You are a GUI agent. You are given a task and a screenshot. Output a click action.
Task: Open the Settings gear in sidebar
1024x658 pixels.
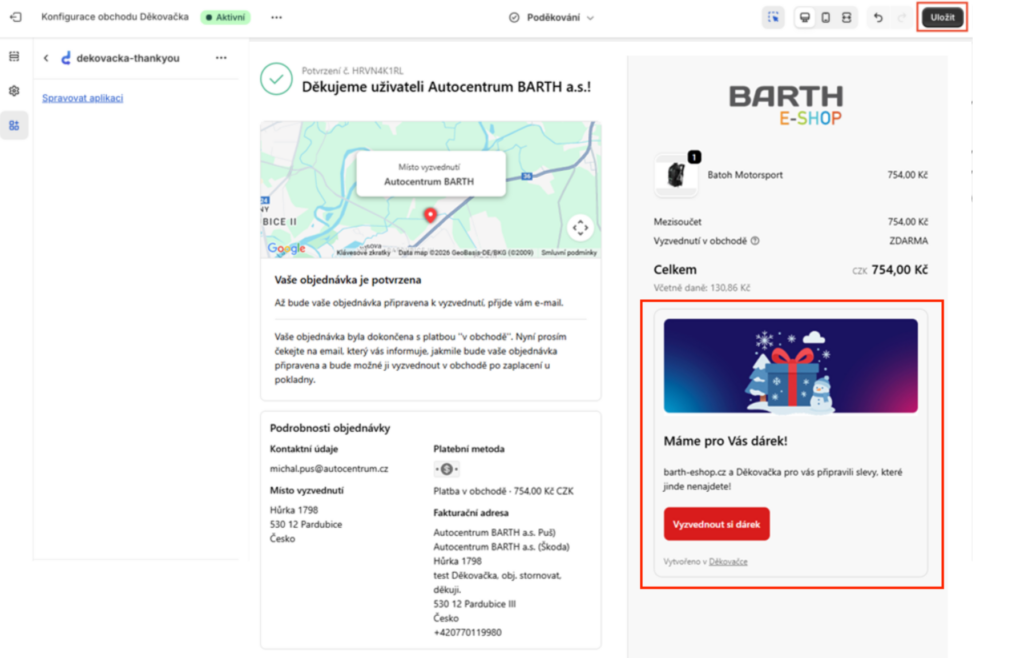[14, 91]
